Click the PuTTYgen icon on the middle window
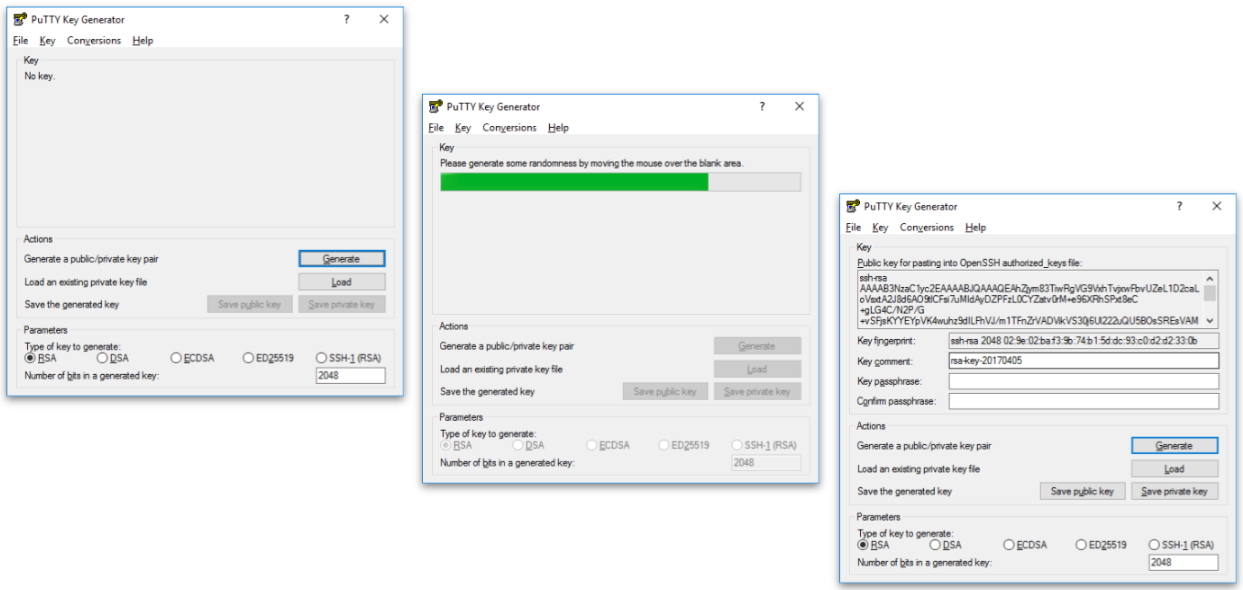This screenshot has height=590, width=1243. 434,106
